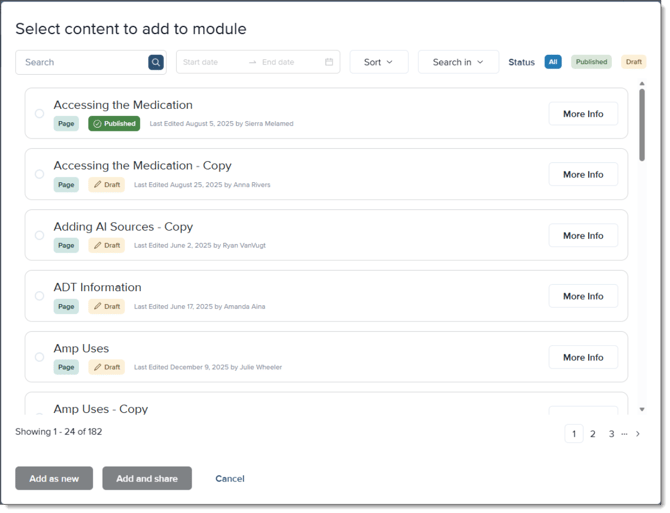Filter status by Published

point(591,62)
